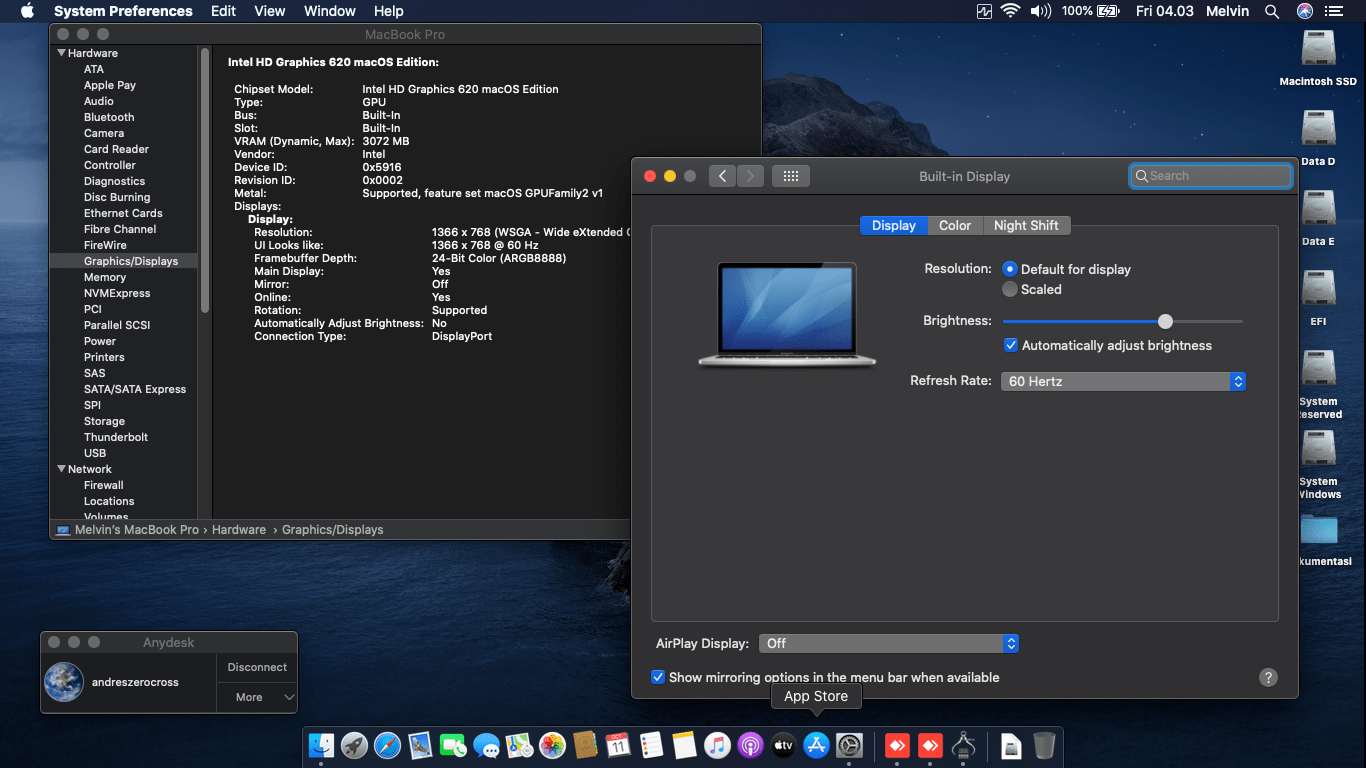Image resolution: width=1366 pixels, height=768 pixels.
Task: Select the Scaled resolution option
Action: (x=1010, y=289)
